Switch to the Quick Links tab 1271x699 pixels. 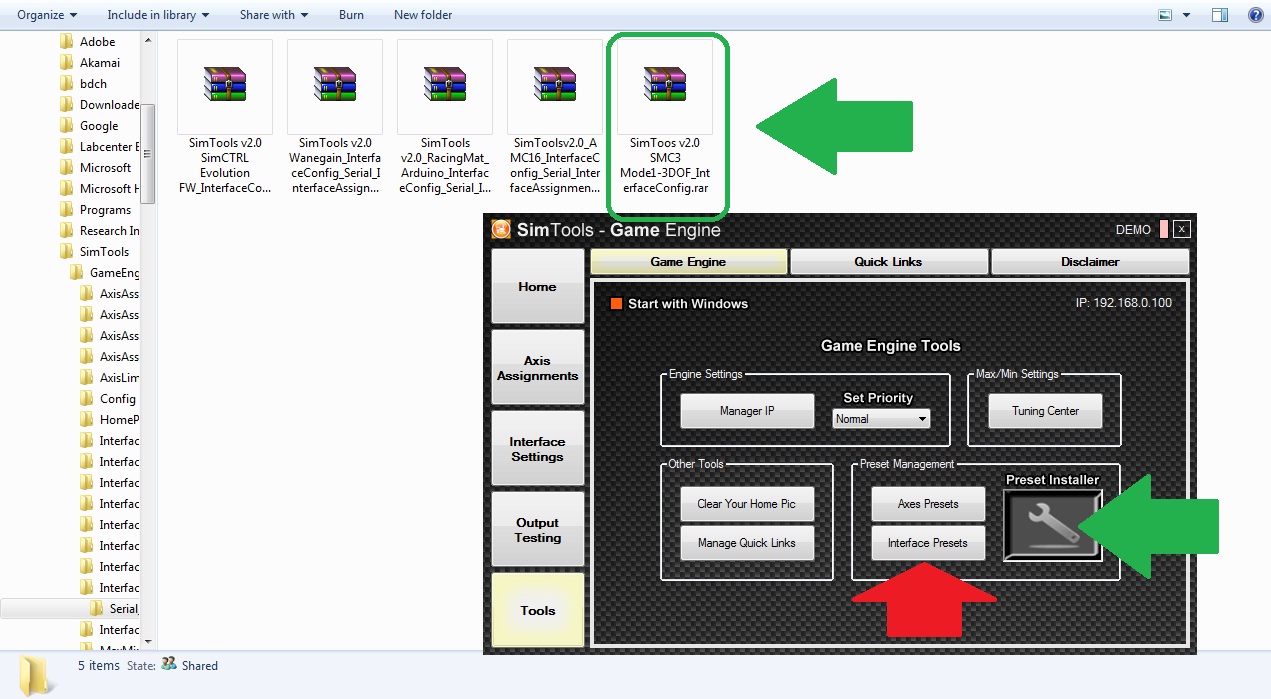(888, 262)
